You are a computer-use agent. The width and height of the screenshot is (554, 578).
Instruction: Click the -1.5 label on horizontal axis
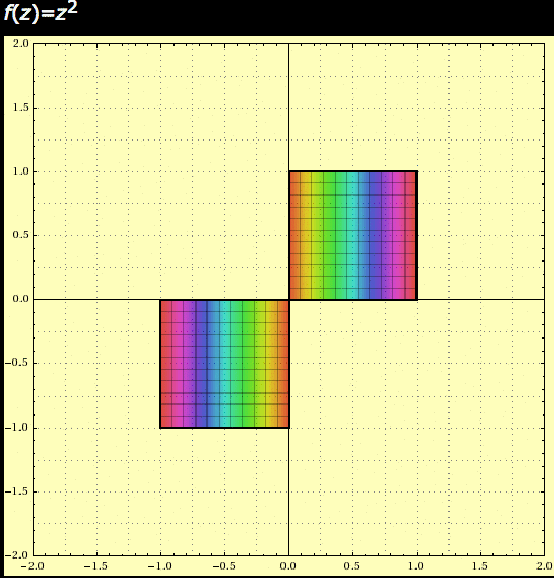(95, 566)
